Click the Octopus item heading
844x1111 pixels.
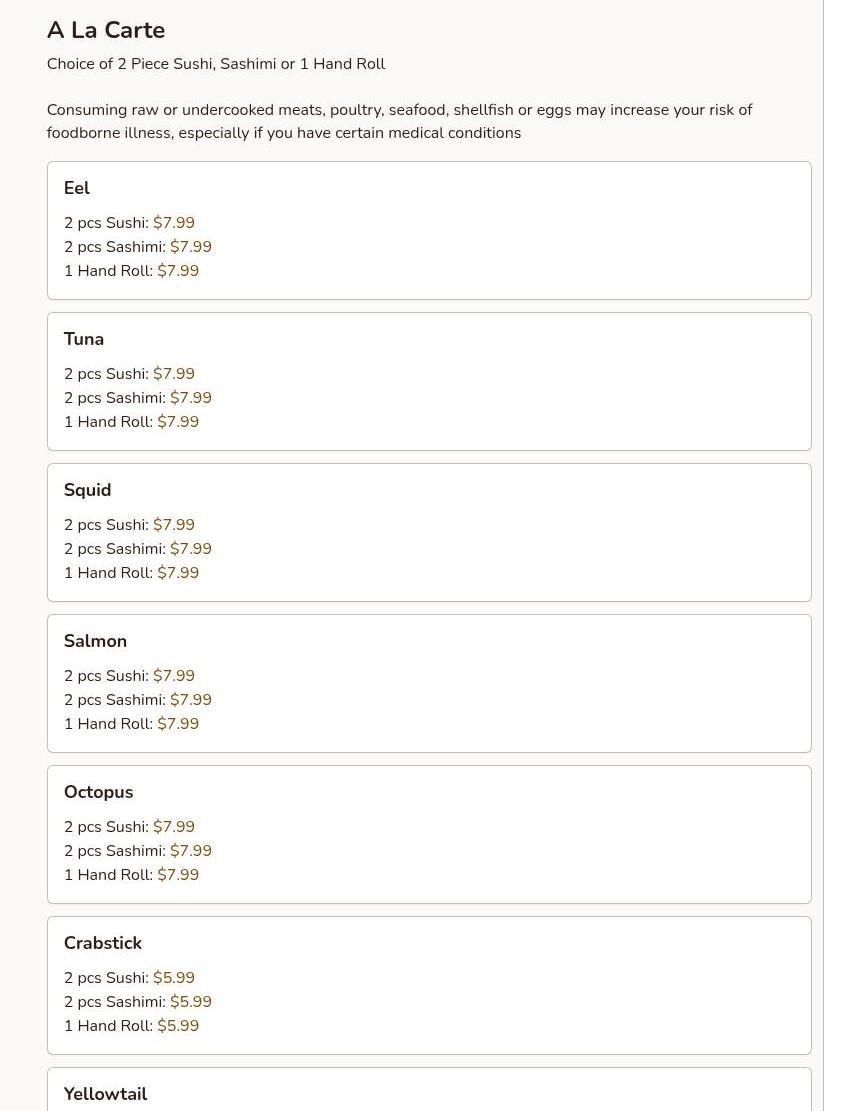(98, 792)
